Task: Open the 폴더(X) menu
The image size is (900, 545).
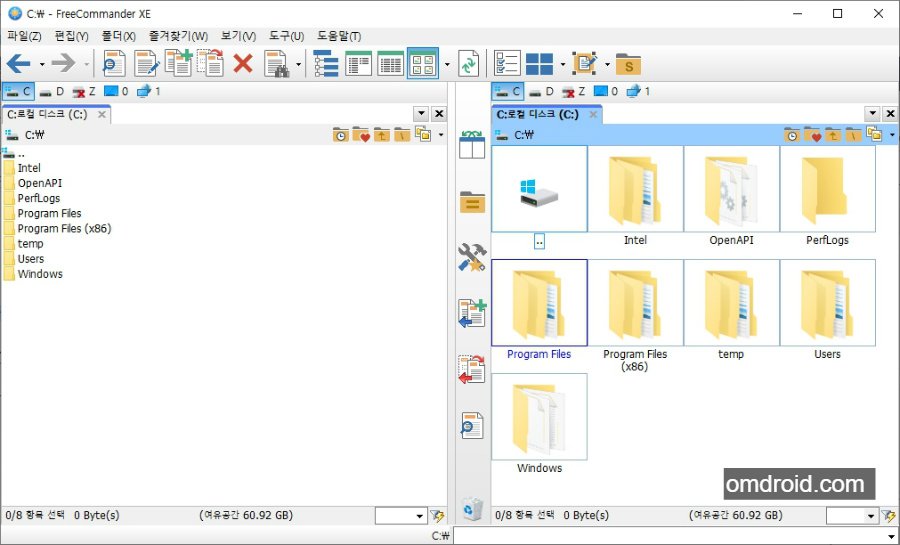Action: (118, 36)
